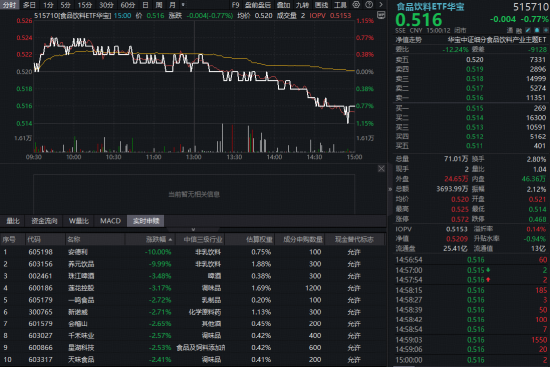Click the 13:00 marker on the time axis
This screenshot has width=550, height=367.
click(x=194, y=157)
